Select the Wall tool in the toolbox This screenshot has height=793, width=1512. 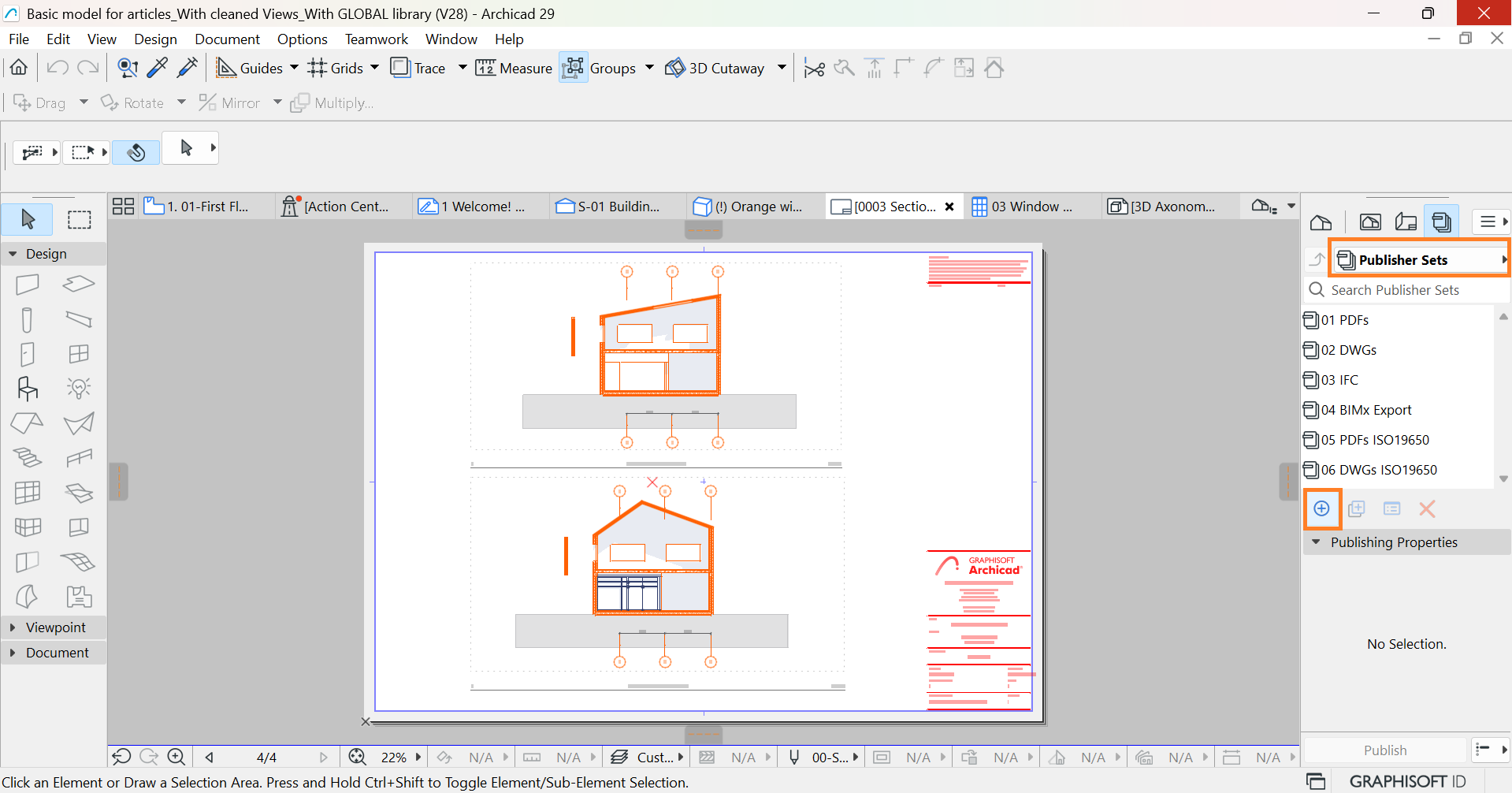click(28, 284)
